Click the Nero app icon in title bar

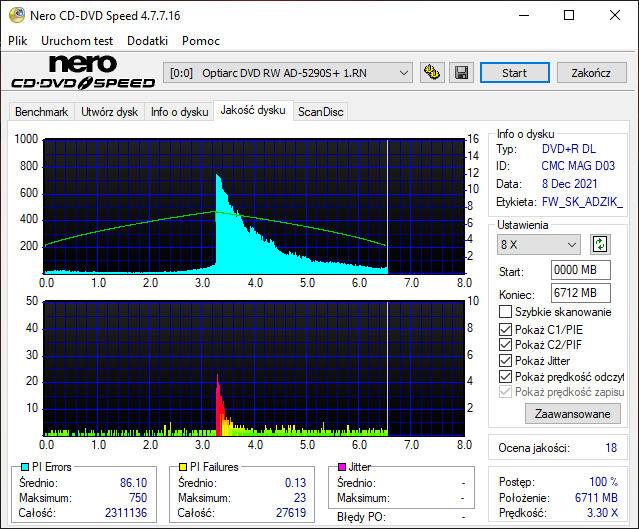pos(17,15)
